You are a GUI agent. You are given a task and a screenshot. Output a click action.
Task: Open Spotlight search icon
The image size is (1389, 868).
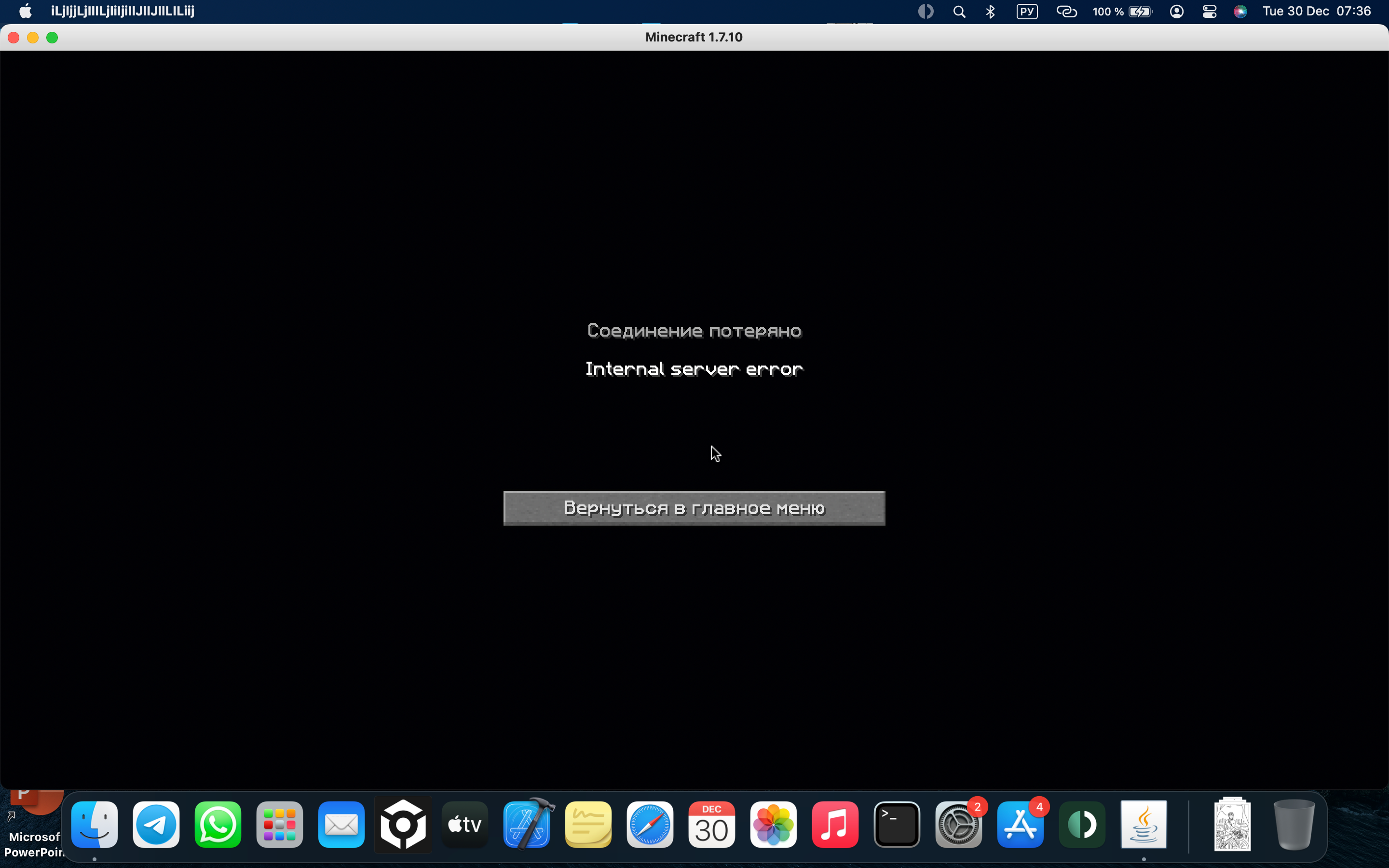958,12
